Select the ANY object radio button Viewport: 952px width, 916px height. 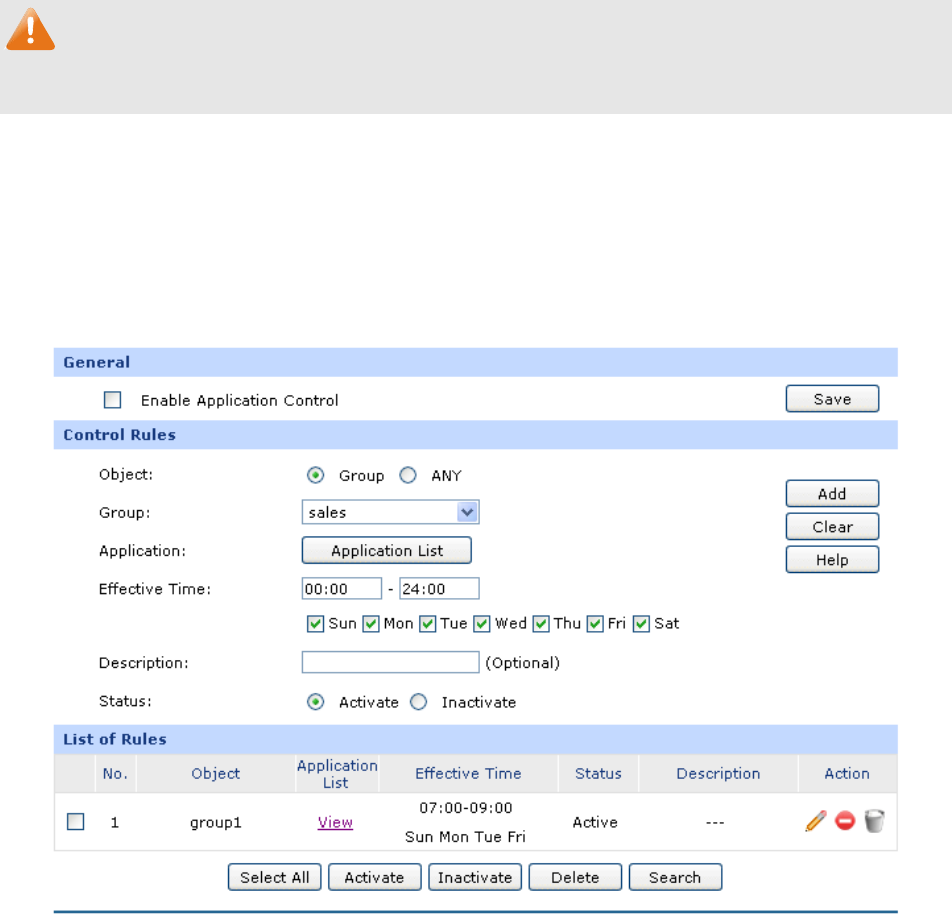point(408,476)
